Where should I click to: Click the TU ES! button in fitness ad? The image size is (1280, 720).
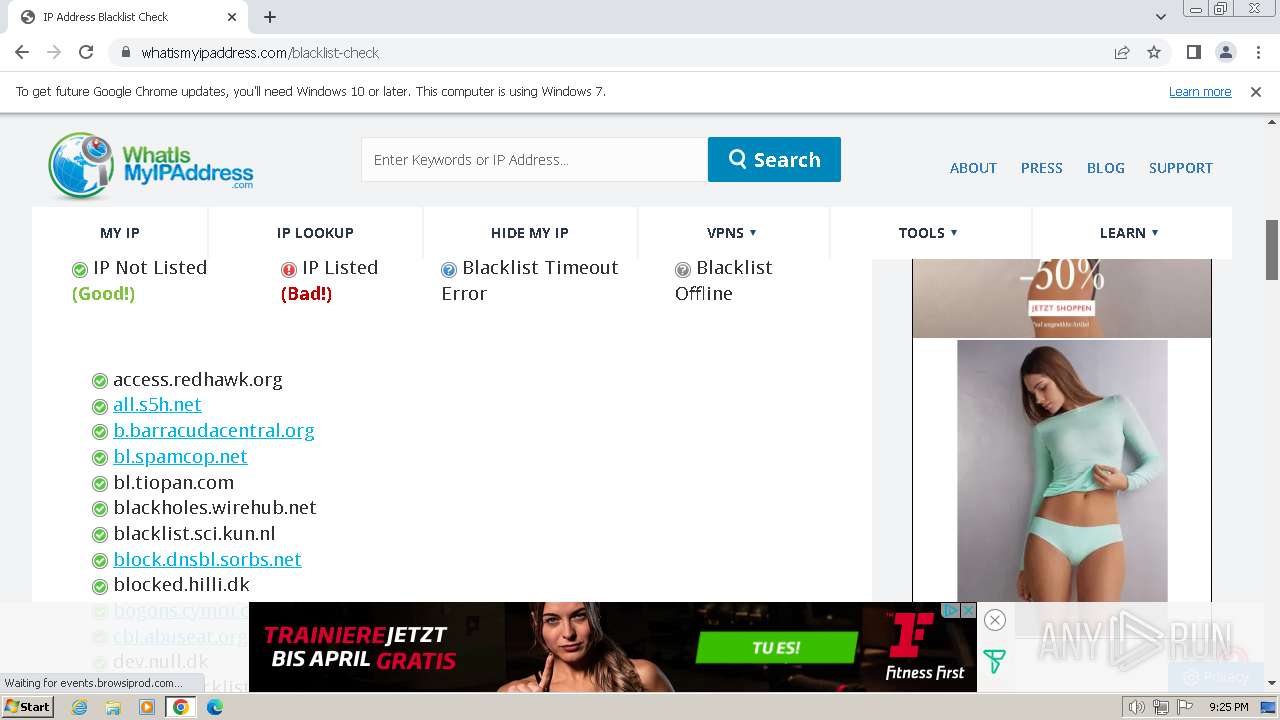[776, 648]
